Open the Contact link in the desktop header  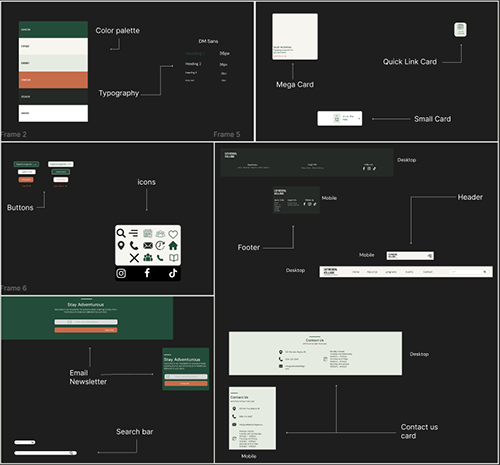427,272
